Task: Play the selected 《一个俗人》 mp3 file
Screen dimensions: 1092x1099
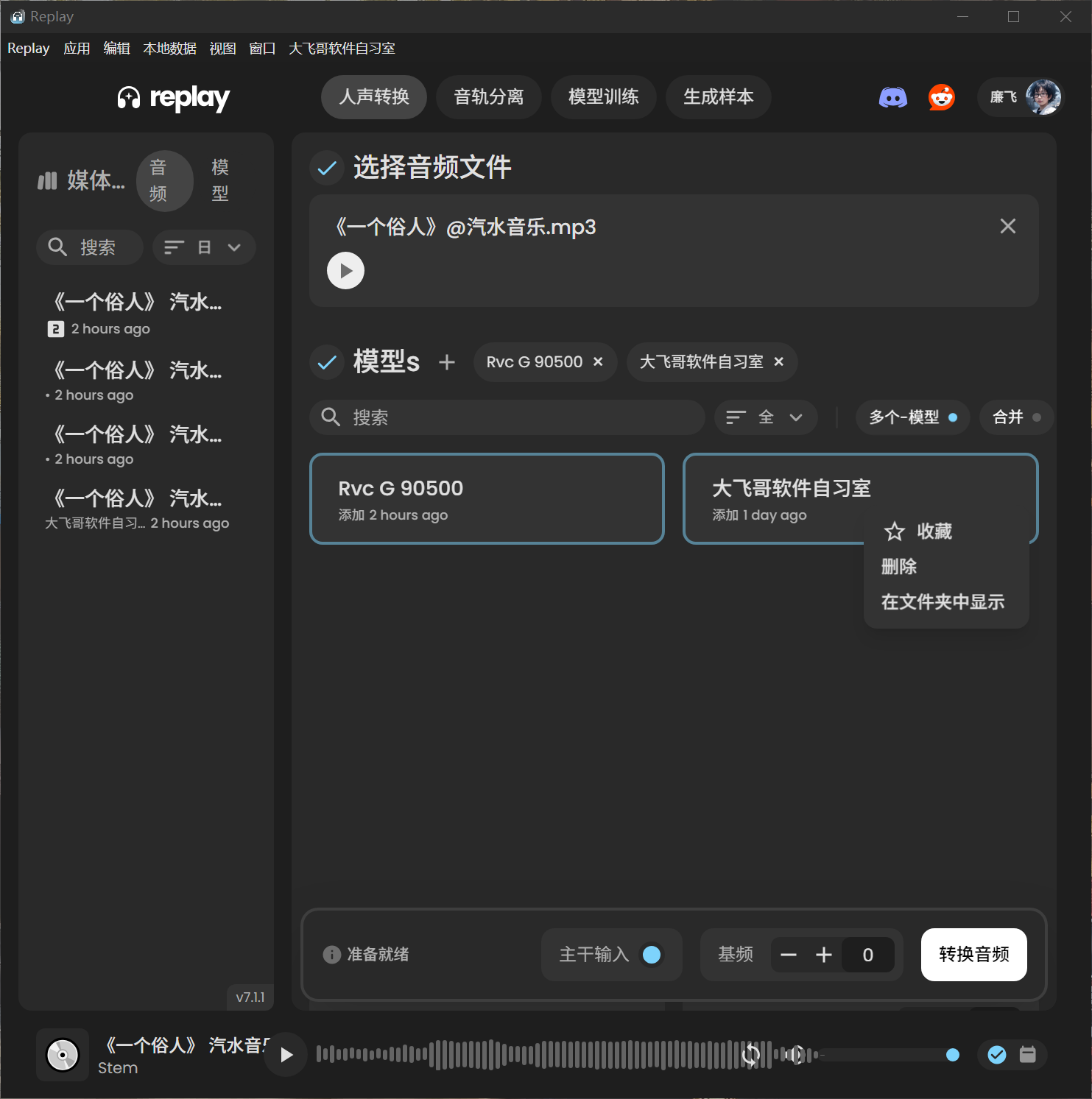Action: click(345, 270)
